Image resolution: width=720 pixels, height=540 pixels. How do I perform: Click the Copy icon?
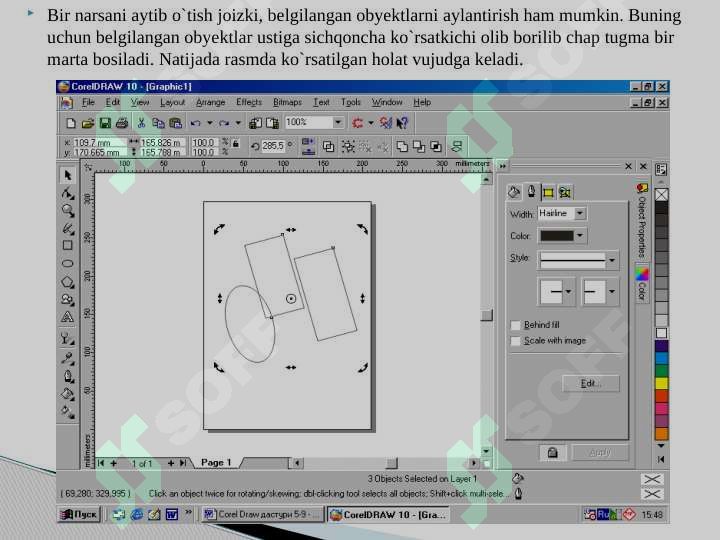158,123
